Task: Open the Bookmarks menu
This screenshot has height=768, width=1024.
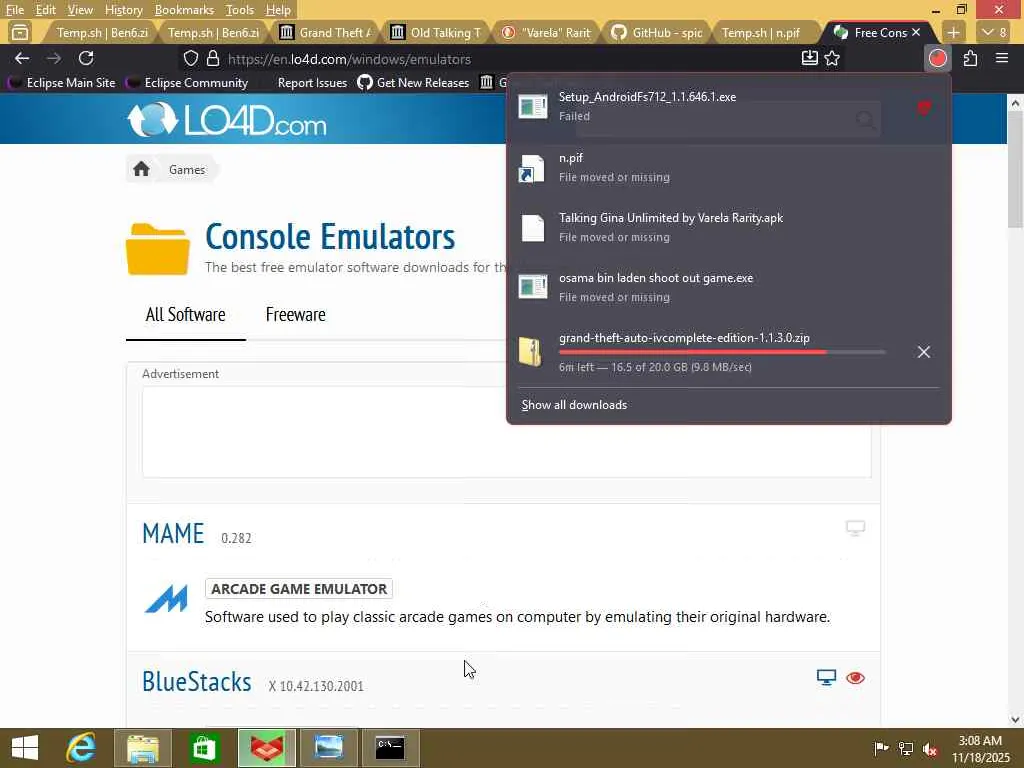Action: point(184,10)
